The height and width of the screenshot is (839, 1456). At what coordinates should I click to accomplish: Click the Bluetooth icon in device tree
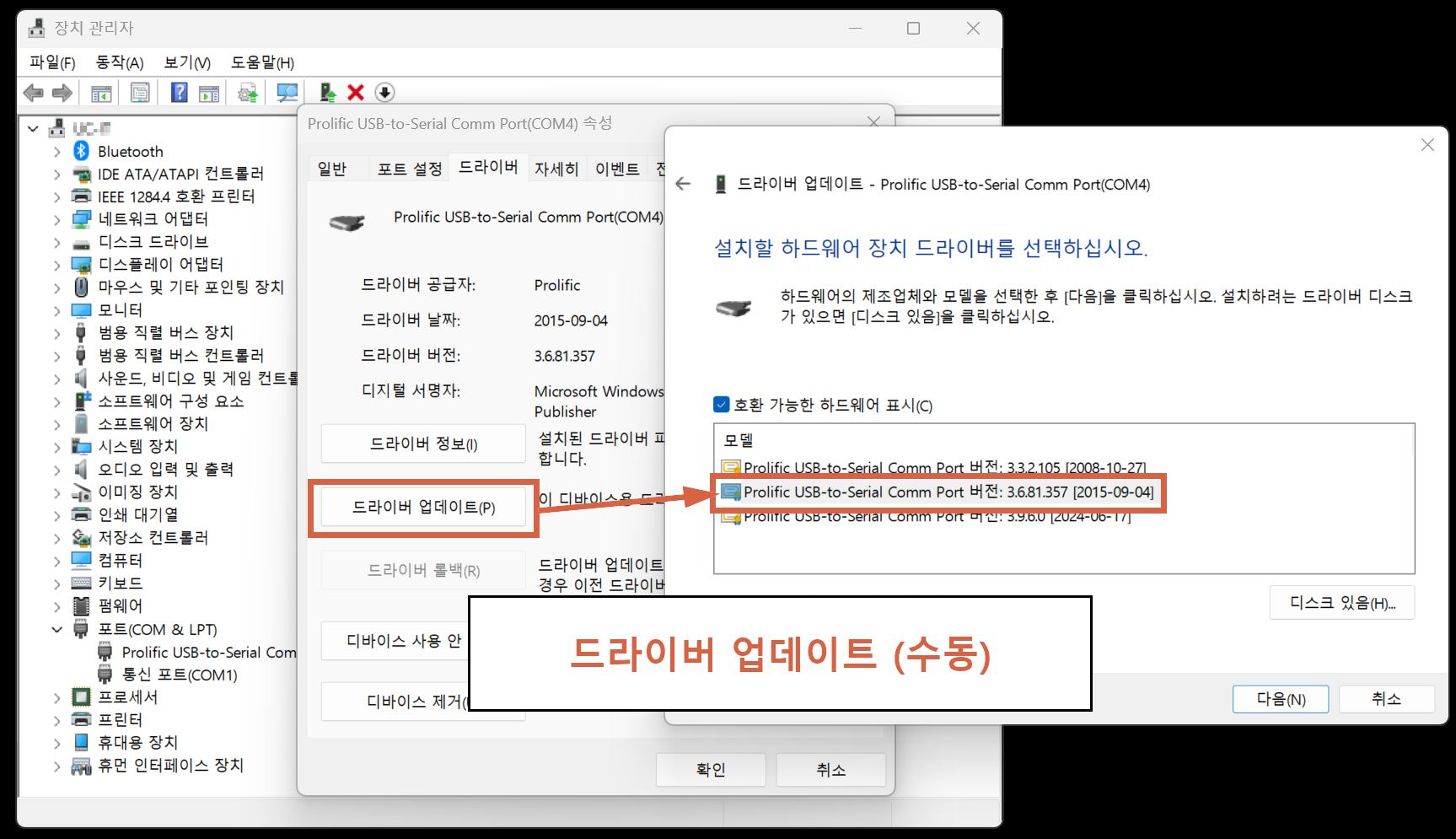click(82, 151)
